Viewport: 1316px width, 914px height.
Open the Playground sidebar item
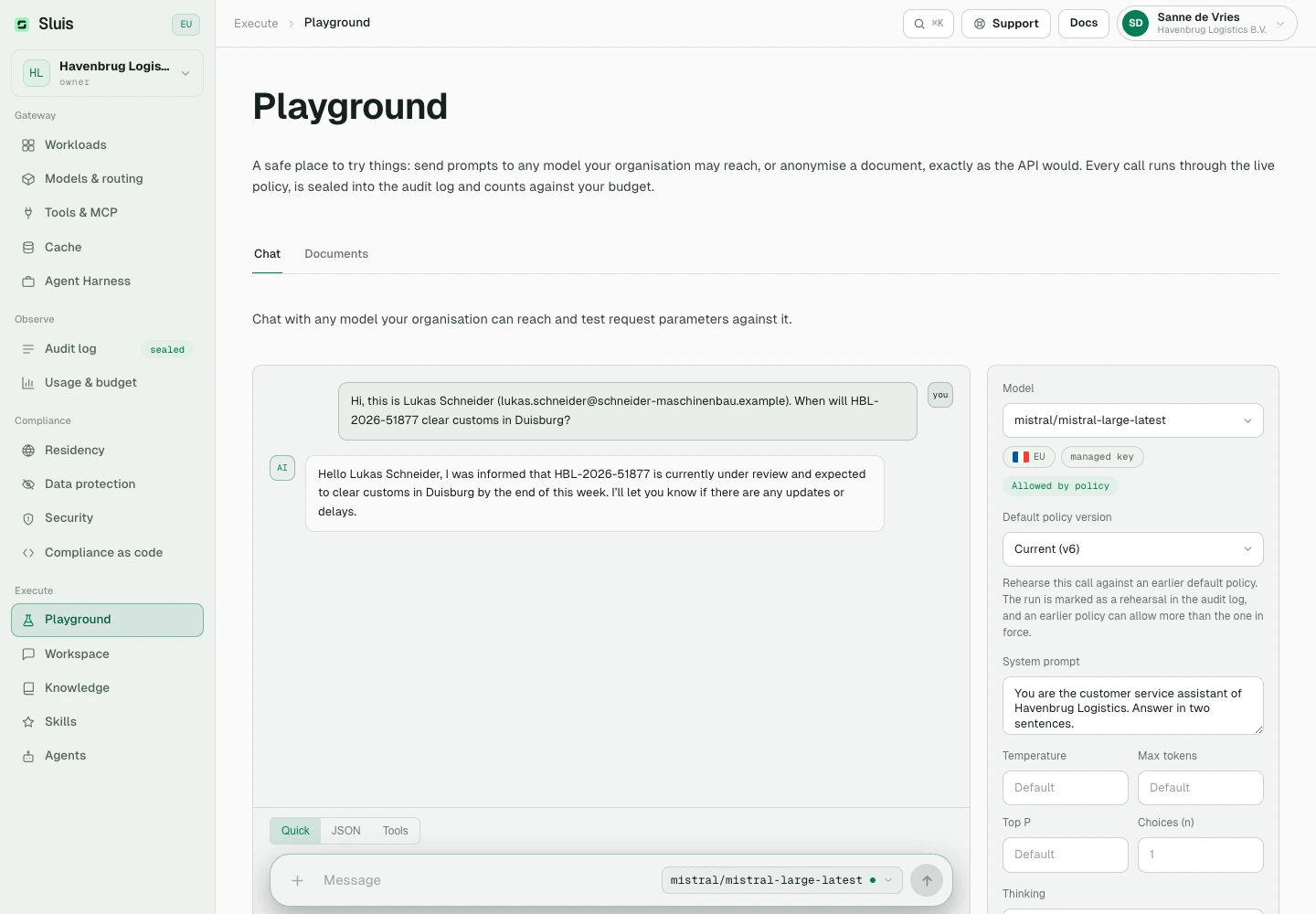107,620
